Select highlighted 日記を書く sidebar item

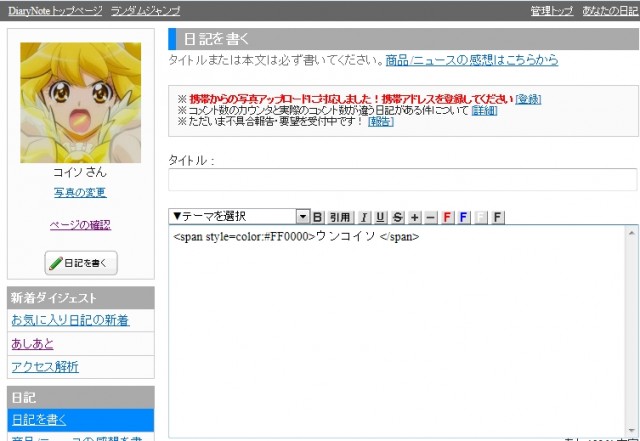[81, 420]
